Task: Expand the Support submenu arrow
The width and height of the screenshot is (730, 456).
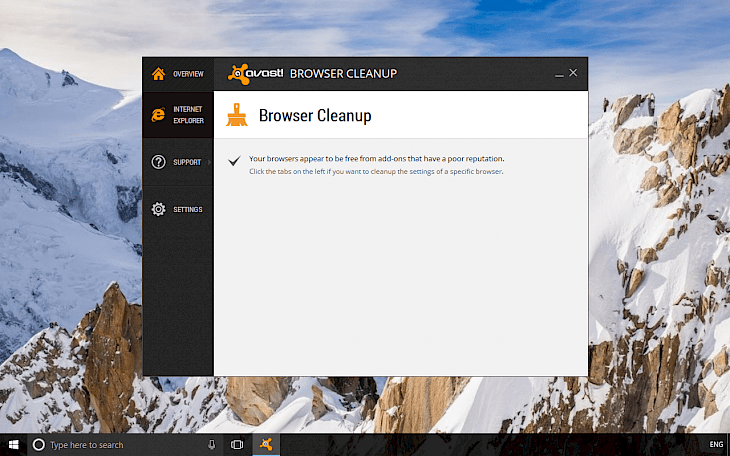Action: tap(210, 162)
